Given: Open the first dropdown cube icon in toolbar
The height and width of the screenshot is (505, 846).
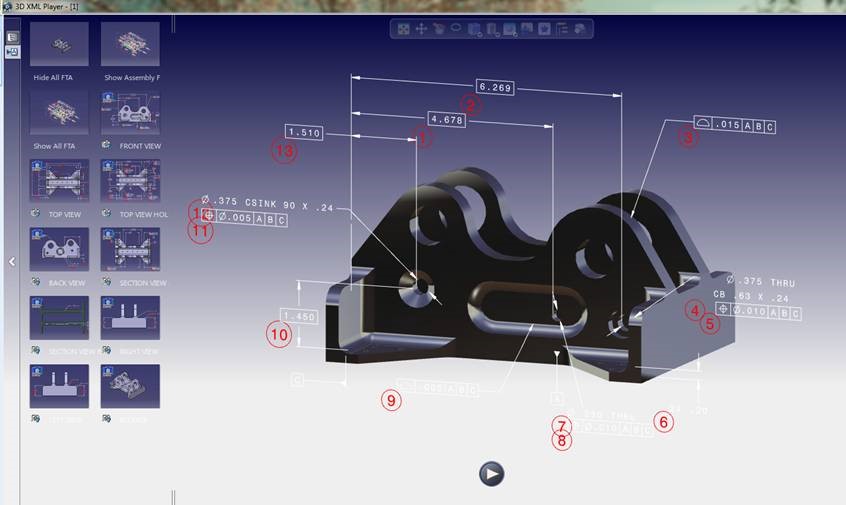Looking at the screenshot, I should pos(475,29).
